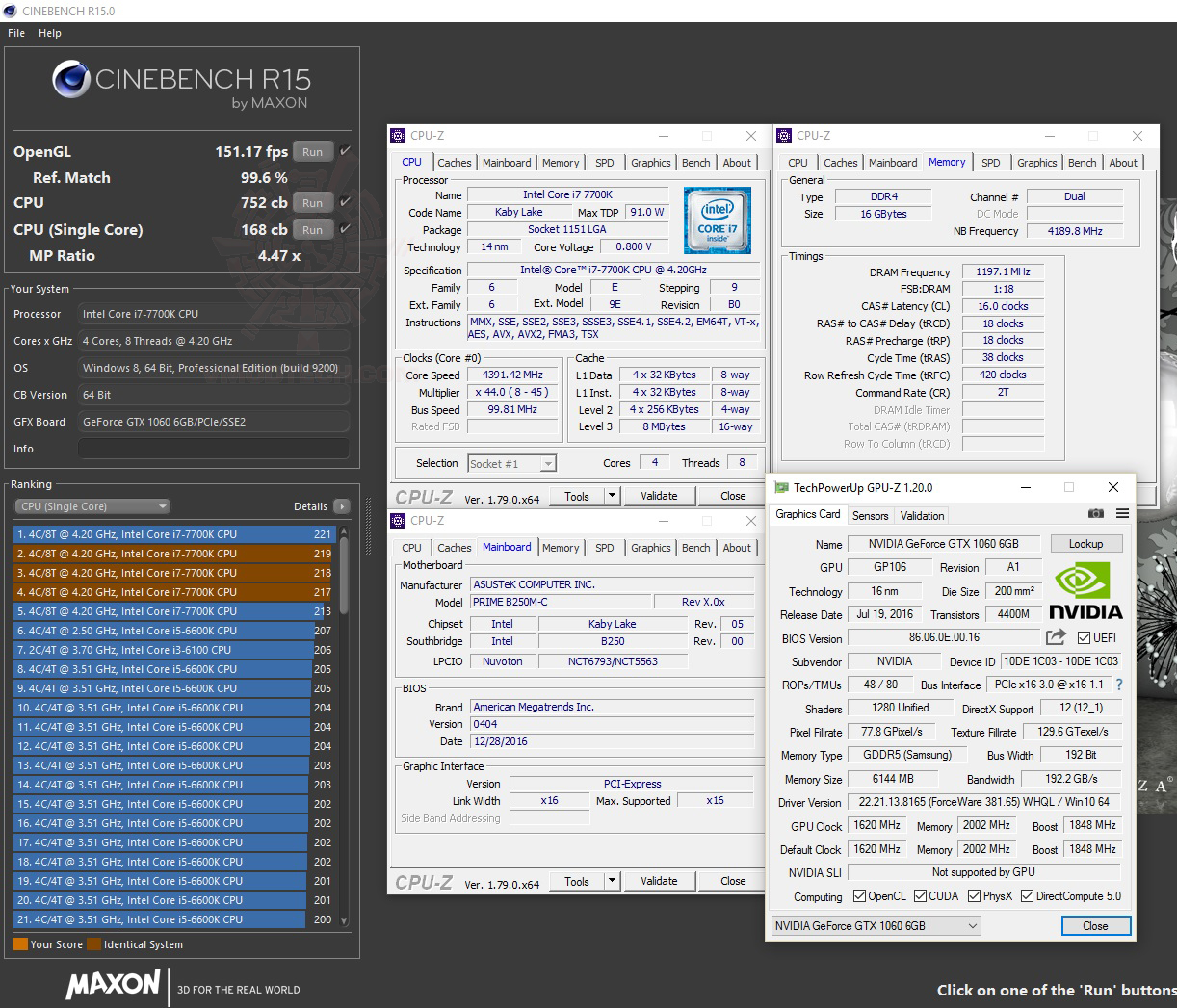
Task: Click the Lookup button in GPU-Z
Action: pyautogui.click(x=1085, y=544)
